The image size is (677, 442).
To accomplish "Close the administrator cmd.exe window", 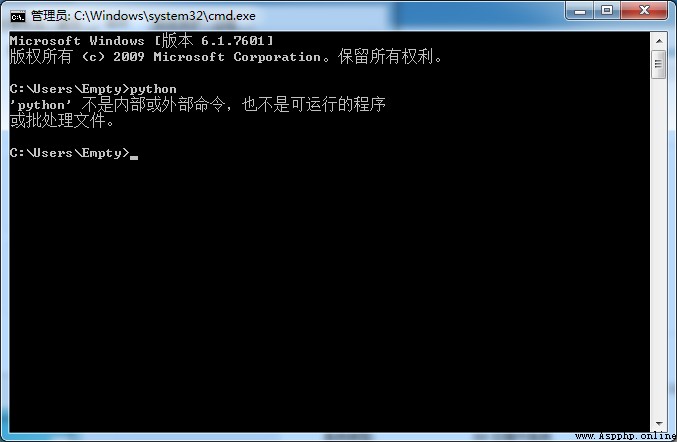I will click(x=644, y=10).
